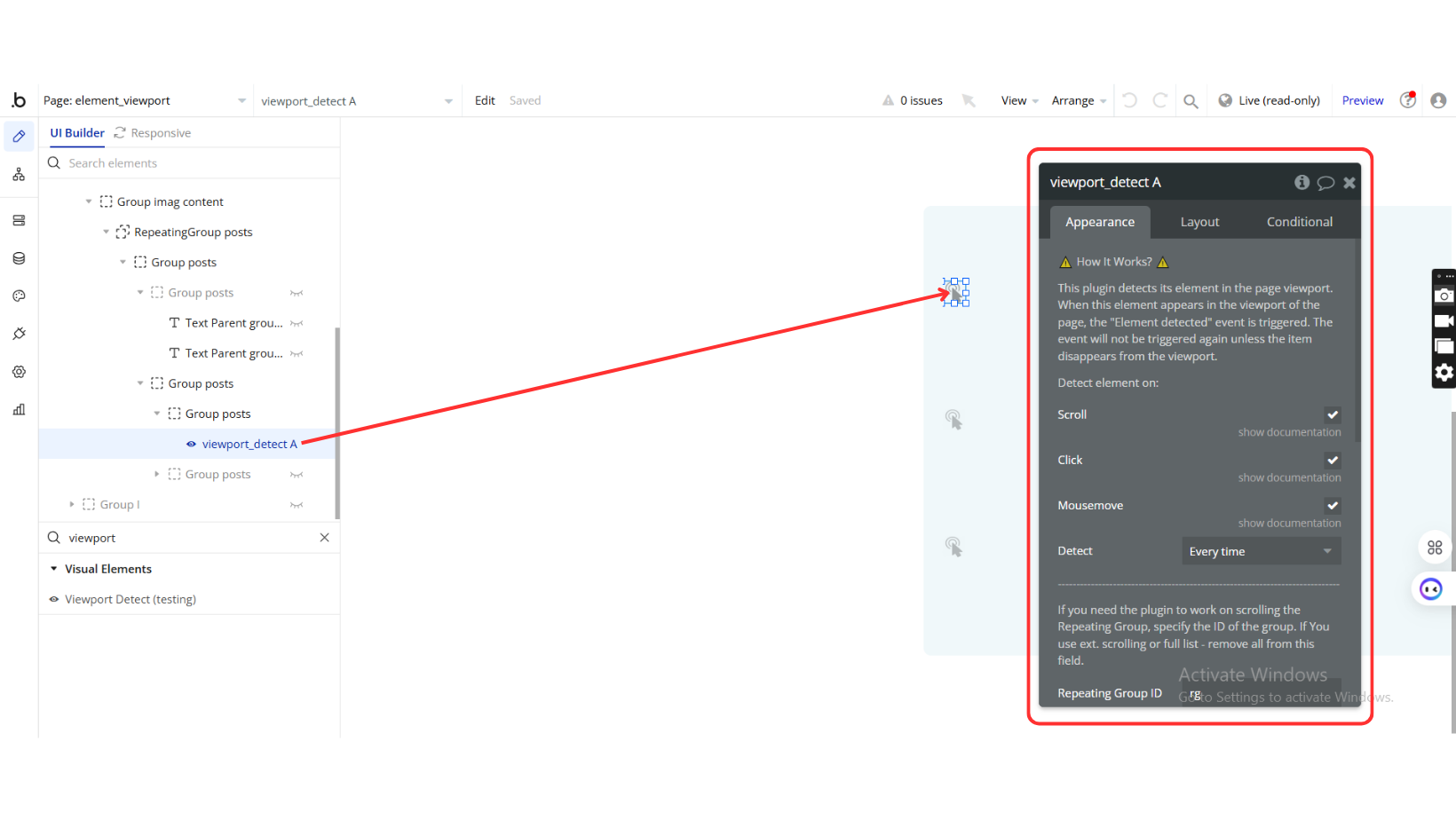Open the Styles palette tab icon
This screenshot has height=820, width=1456.
tap(19, 296)
